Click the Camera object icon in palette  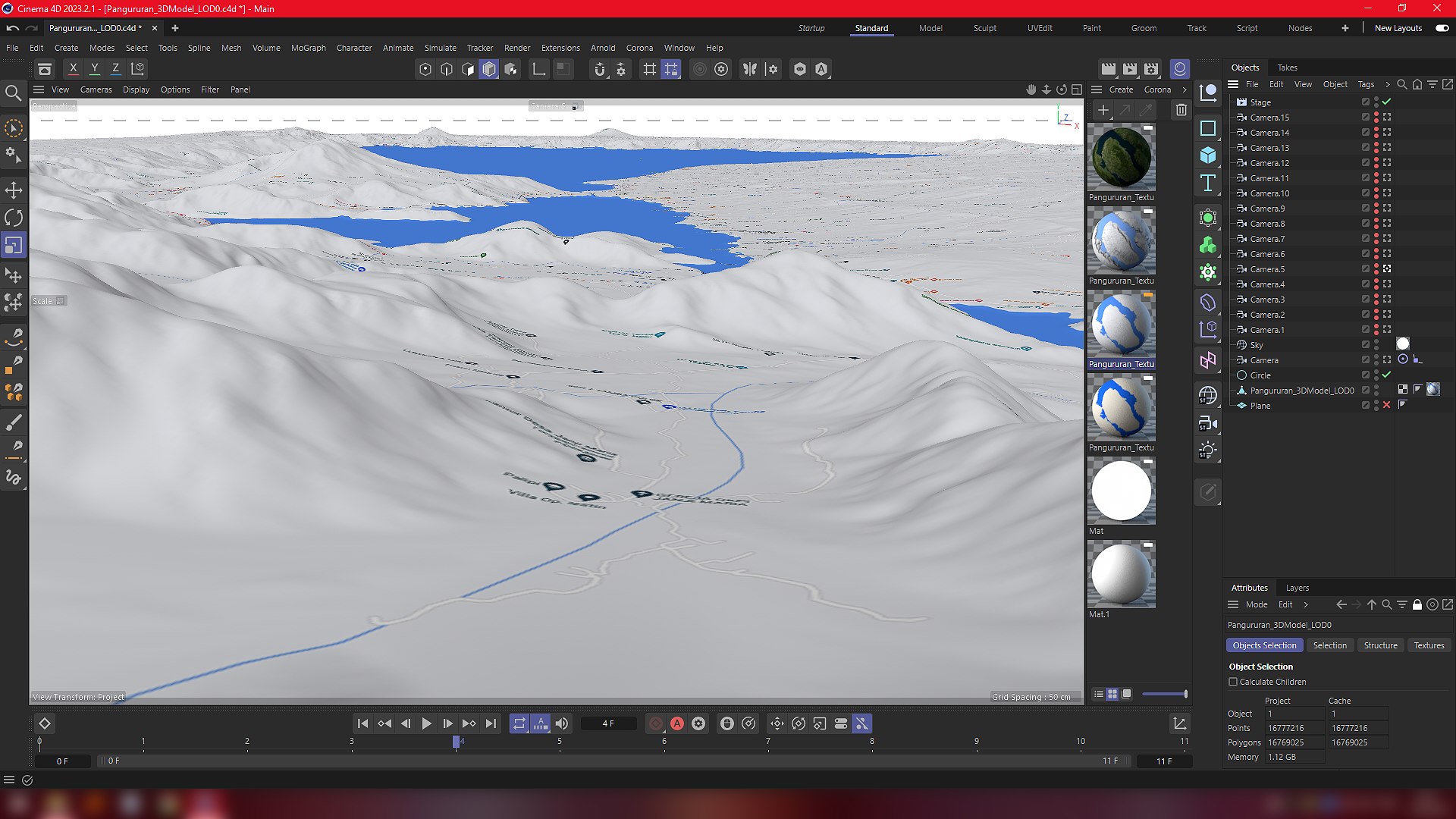1208,423
